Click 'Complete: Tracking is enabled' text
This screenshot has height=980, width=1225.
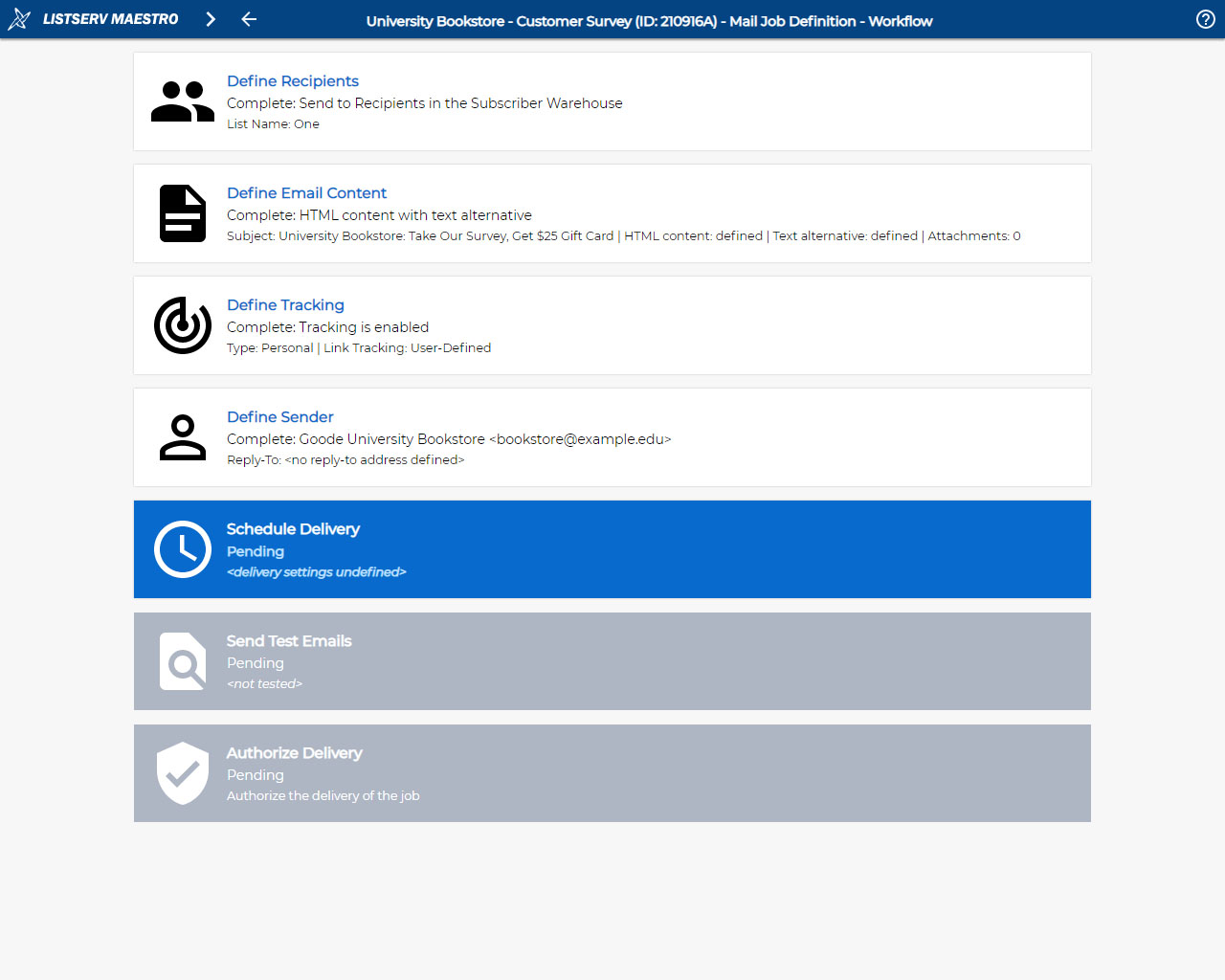[x=327, y=327]
